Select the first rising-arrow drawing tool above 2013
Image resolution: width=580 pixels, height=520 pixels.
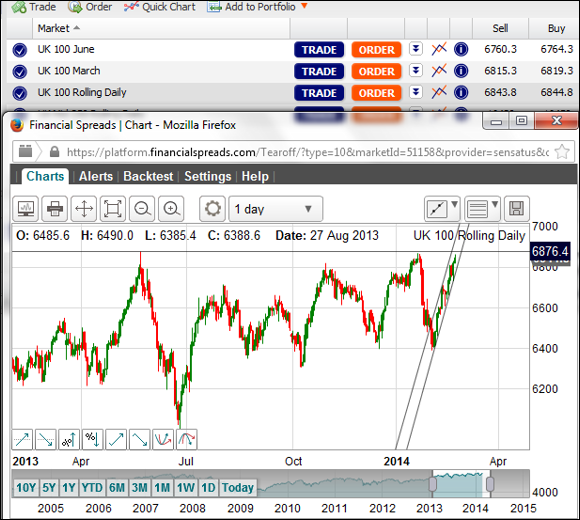click(x=22, y=439)
